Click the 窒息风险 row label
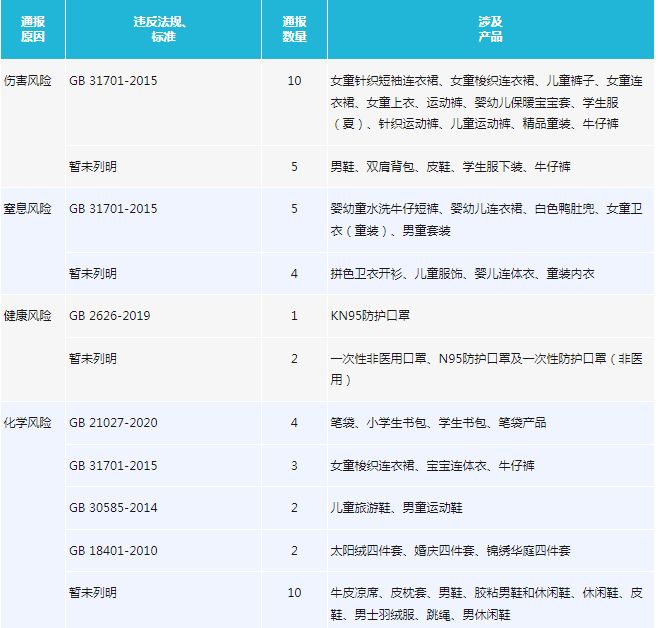Screen dimensions: 658x628 (28, 209)
